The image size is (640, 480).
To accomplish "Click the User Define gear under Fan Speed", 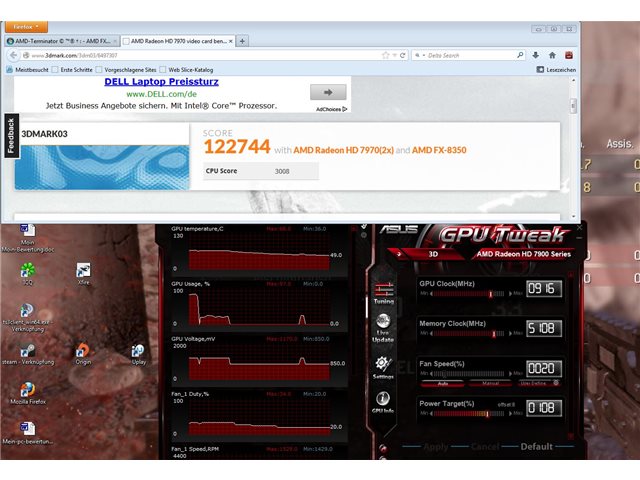I will (x=556, y=383).
